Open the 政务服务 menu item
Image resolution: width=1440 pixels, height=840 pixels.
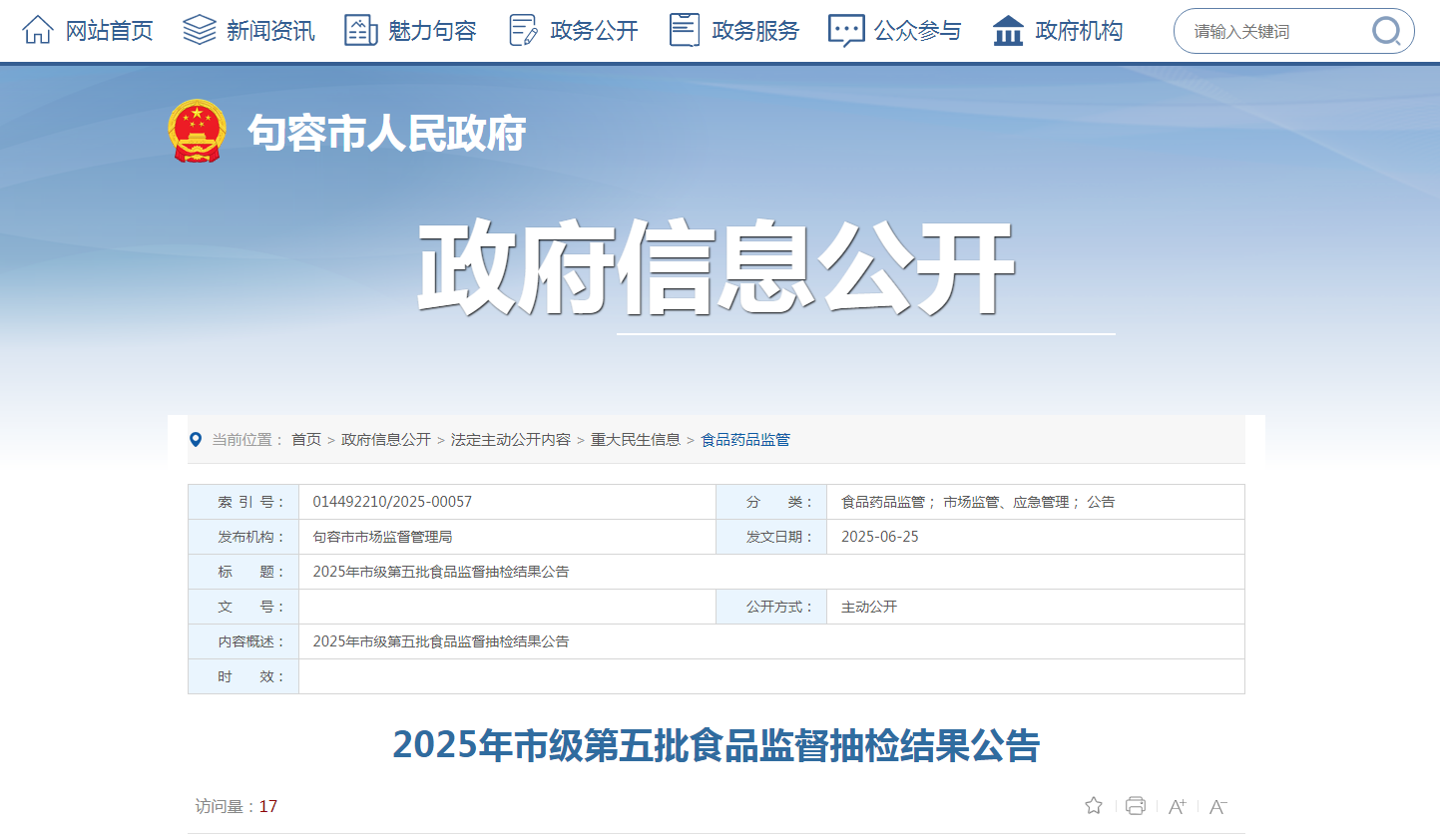755,31
